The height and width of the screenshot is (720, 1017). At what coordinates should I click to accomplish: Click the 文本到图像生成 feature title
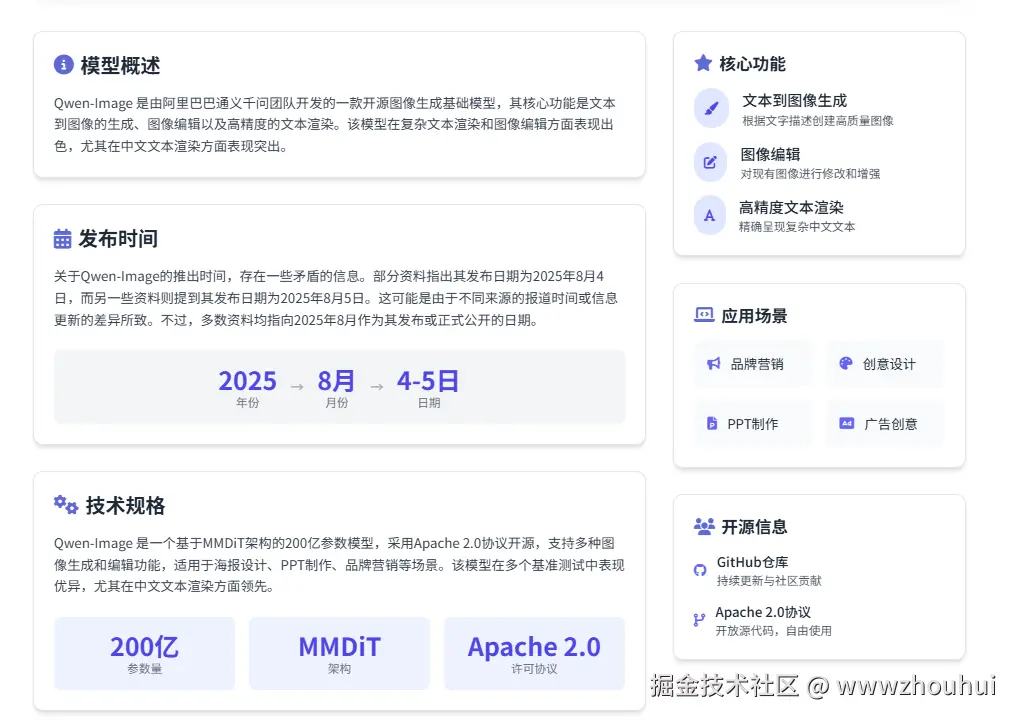coord(795,101)
